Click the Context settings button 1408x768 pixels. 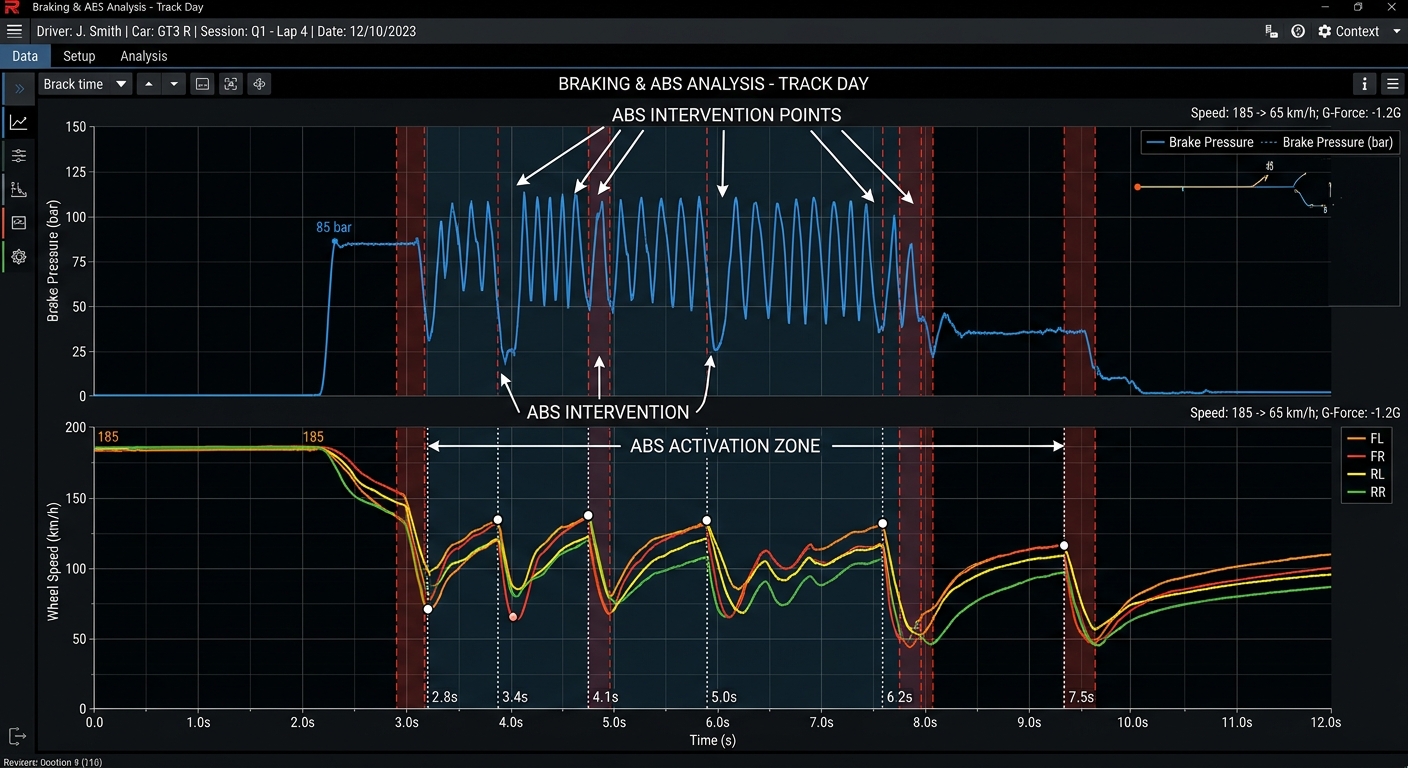[x=1349, y=31]
